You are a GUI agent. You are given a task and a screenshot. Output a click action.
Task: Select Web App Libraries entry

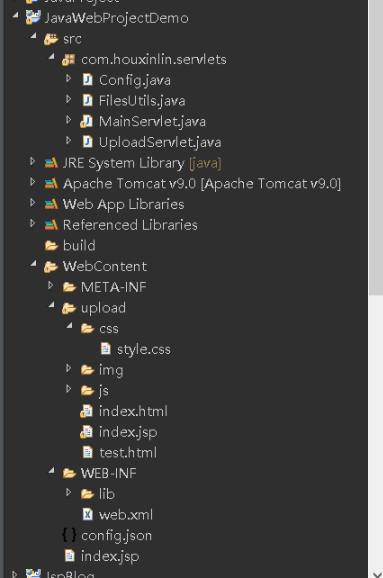(x=123, y=204)
